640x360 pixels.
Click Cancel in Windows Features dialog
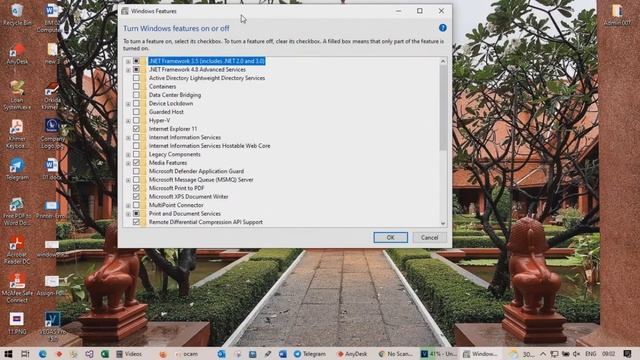[x=429, y=237]
